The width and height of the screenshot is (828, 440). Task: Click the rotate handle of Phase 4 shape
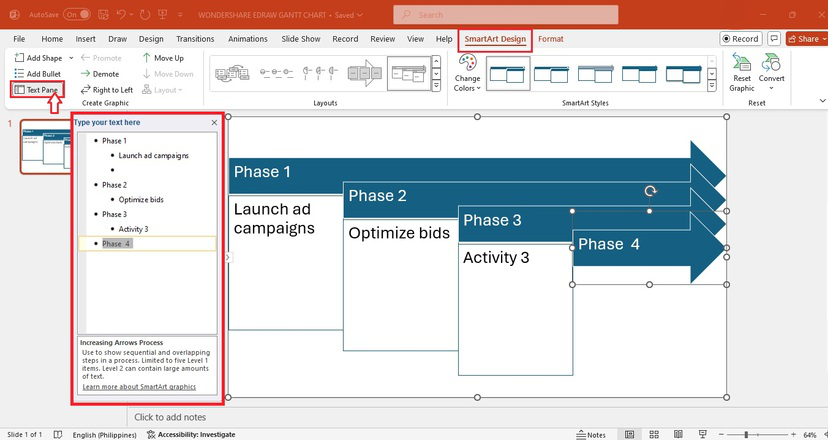click(650, 191)
